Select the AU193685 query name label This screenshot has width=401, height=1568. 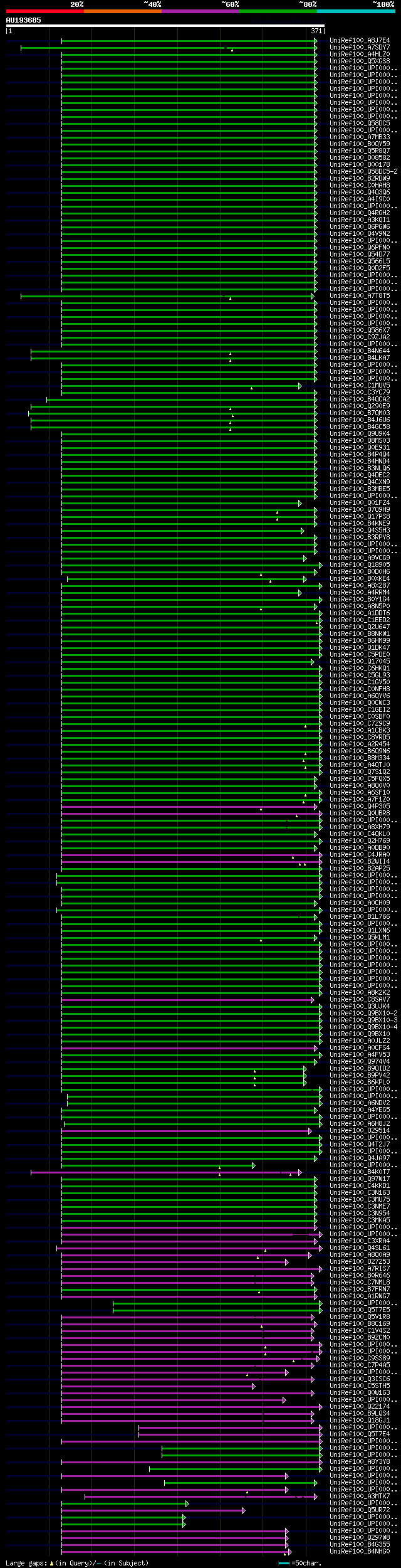(24, 20)
